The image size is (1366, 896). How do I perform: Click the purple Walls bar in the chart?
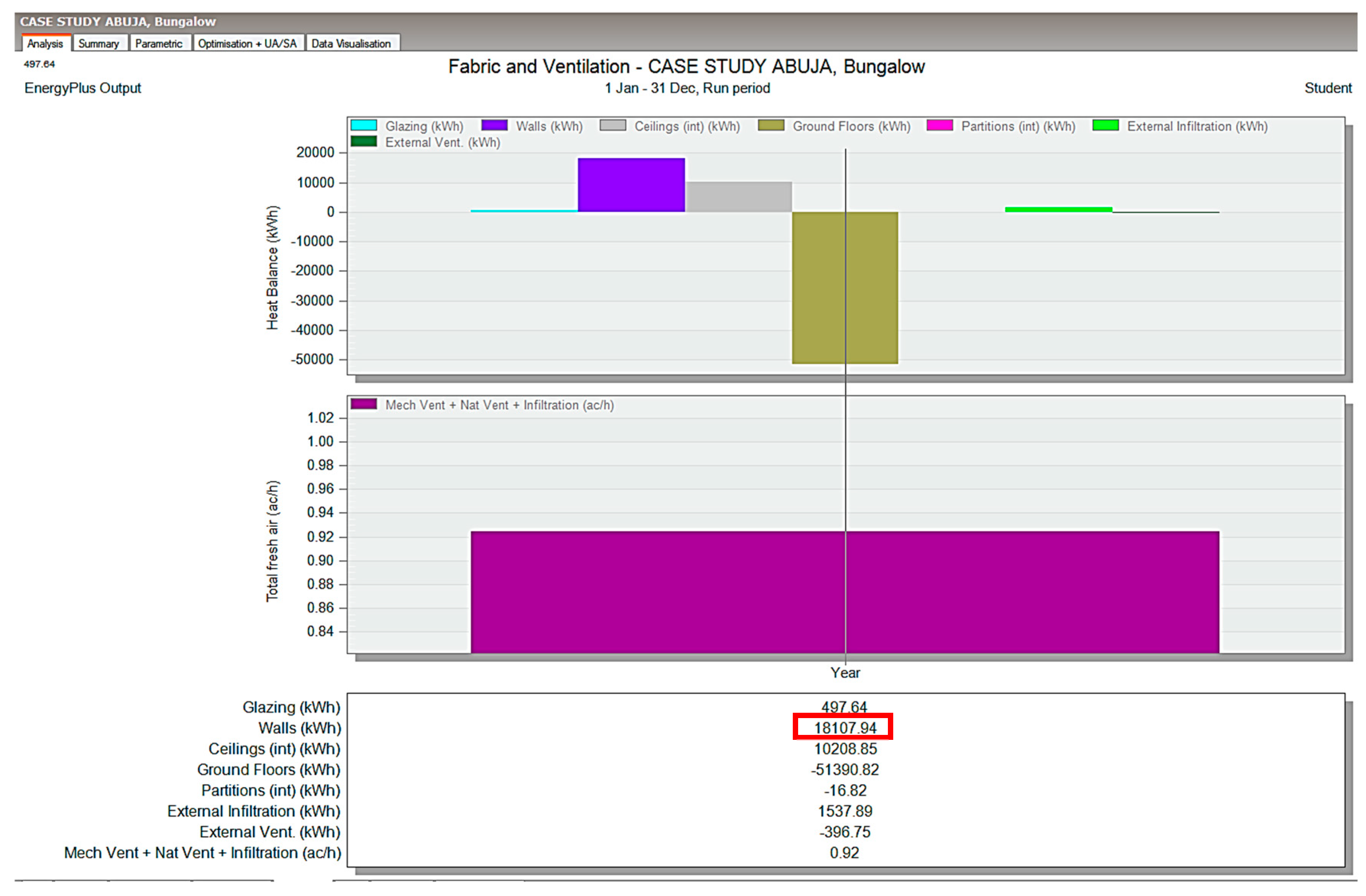pyautogui.click(x=631, y=185)
